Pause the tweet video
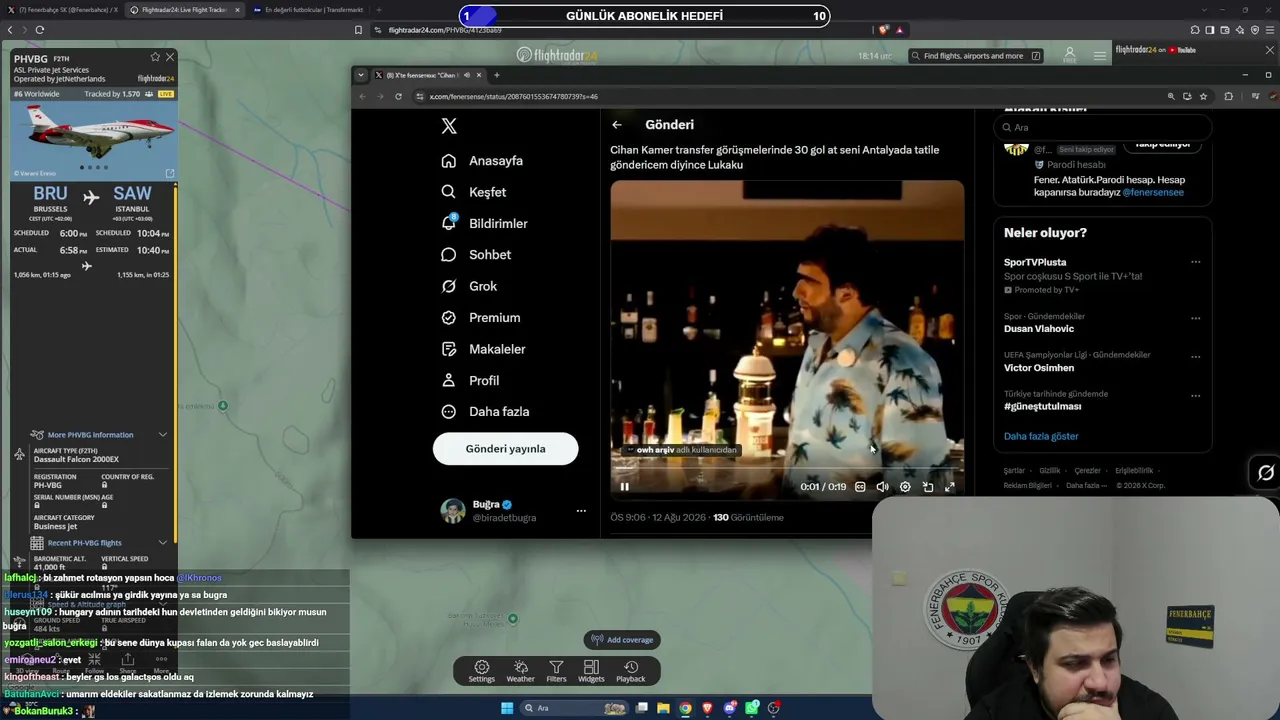This screenshot has height=720, width=1280. [x=625, y=487]
